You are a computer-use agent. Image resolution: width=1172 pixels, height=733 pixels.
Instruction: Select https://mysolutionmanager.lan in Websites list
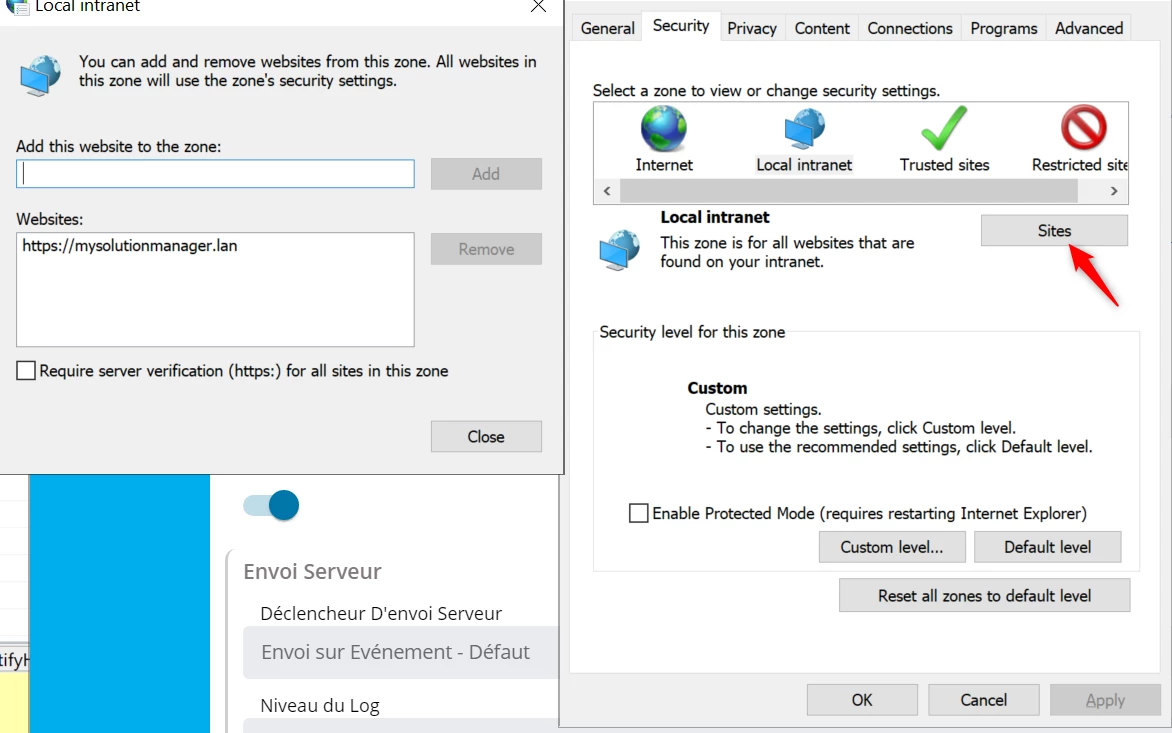(x=129, y=246)
